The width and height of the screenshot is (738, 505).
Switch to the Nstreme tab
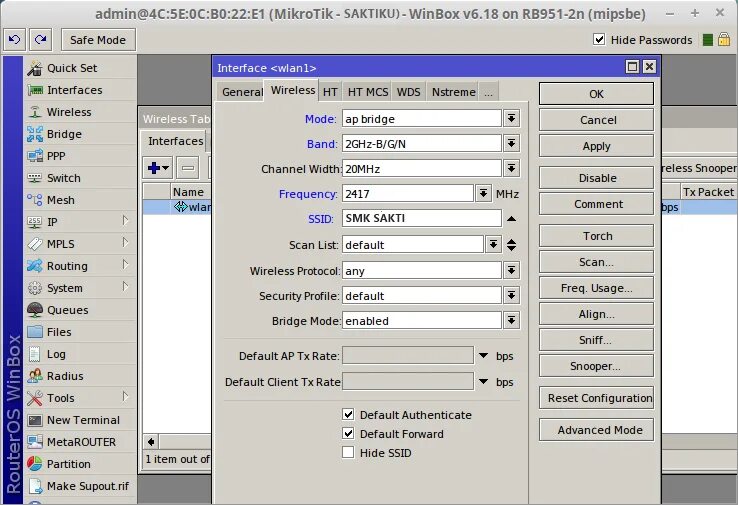pos(454,92)
